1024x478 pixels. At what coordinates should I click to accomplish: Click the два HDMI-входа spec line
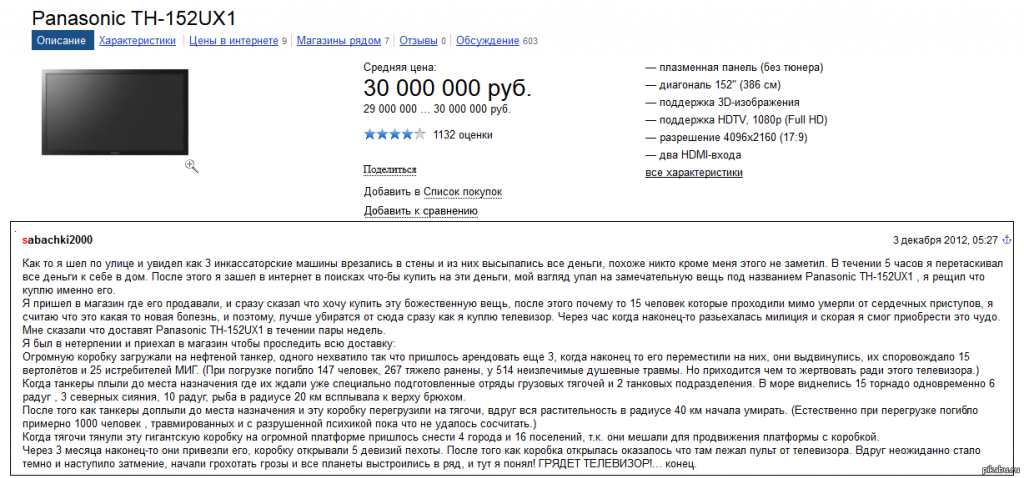coord(693,155)
